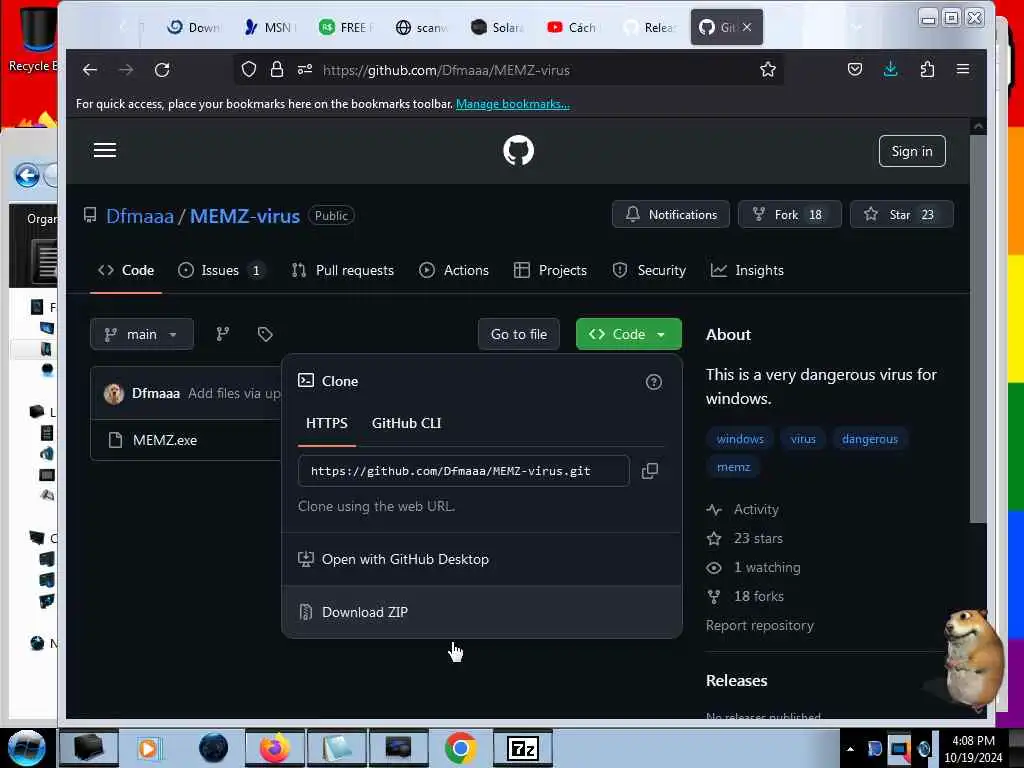Switch to the Solara browser tab
The image size is (1024, 768).
tap(497, 27)
